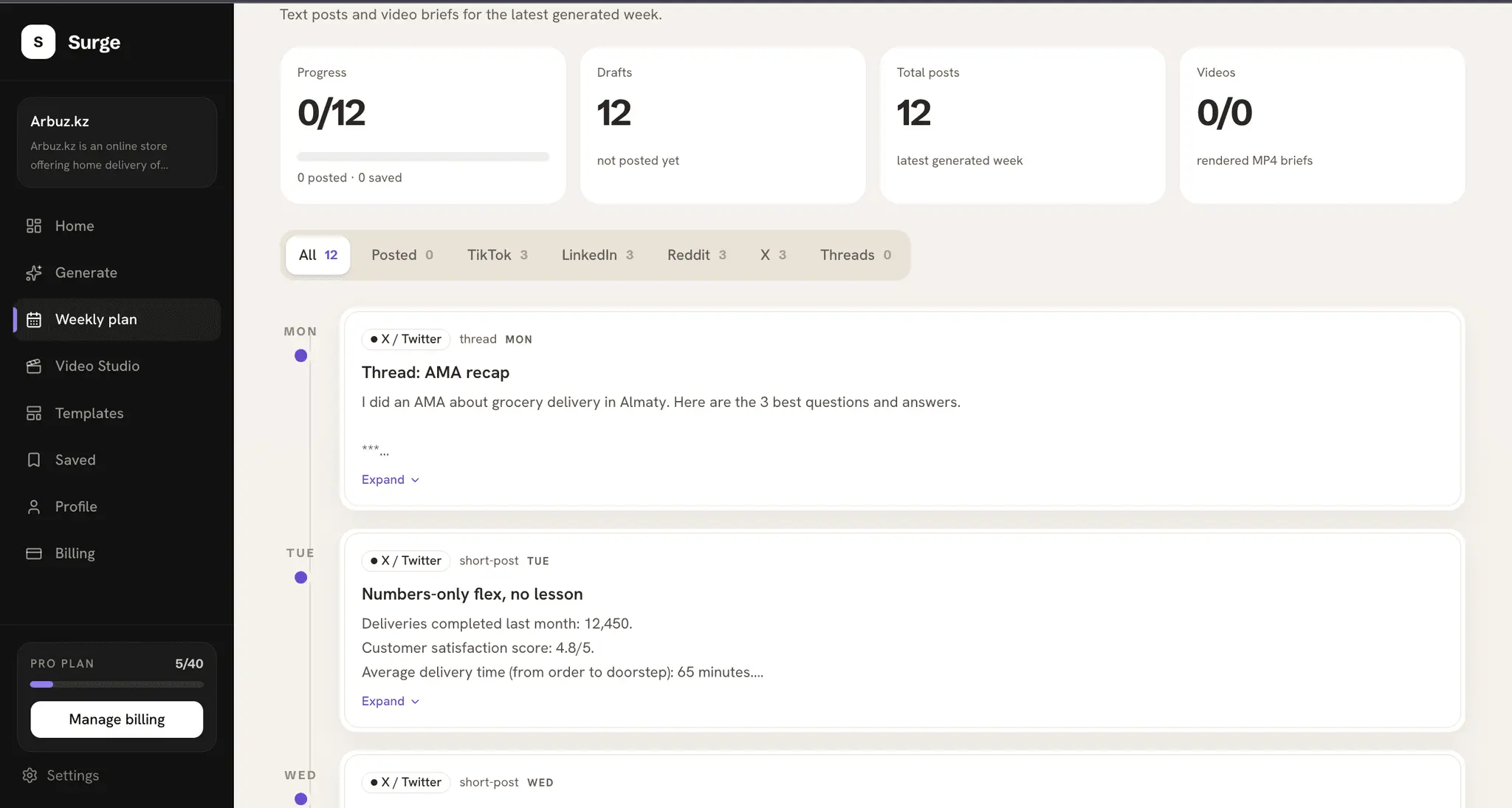Click the Weekly plan calendar icon
1512x808 pixels.
pyautogui.click(x=34, y=320)
